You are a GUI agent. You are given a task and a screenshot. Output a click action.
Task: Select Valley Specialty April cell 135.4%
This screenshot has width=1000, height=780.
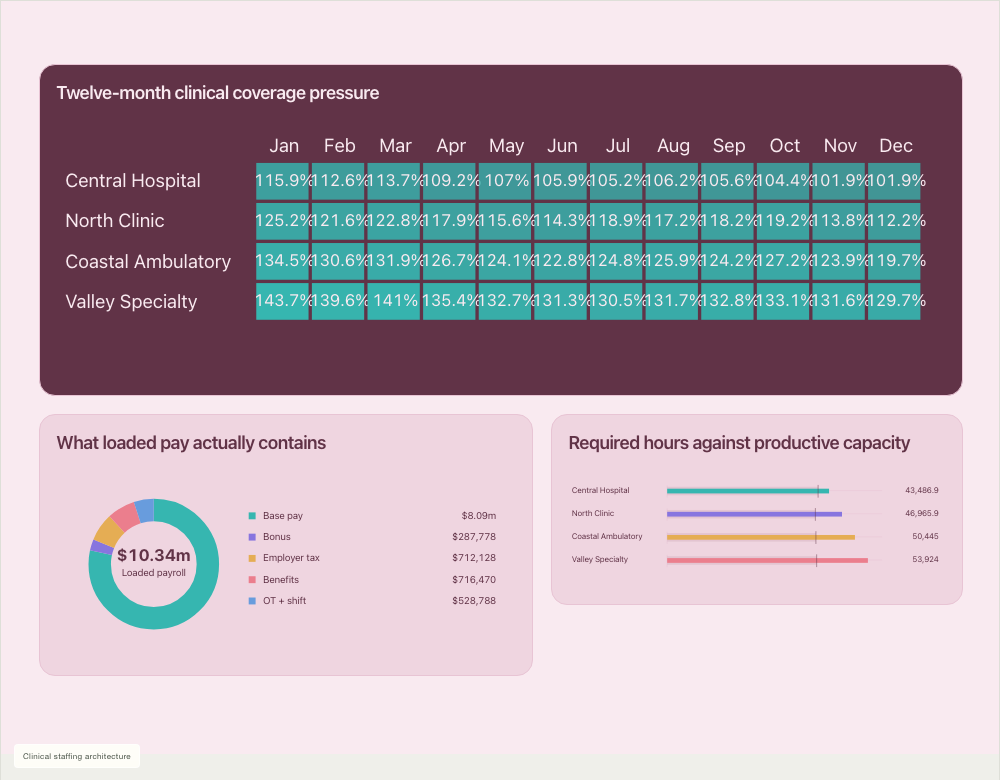(450, 301)
